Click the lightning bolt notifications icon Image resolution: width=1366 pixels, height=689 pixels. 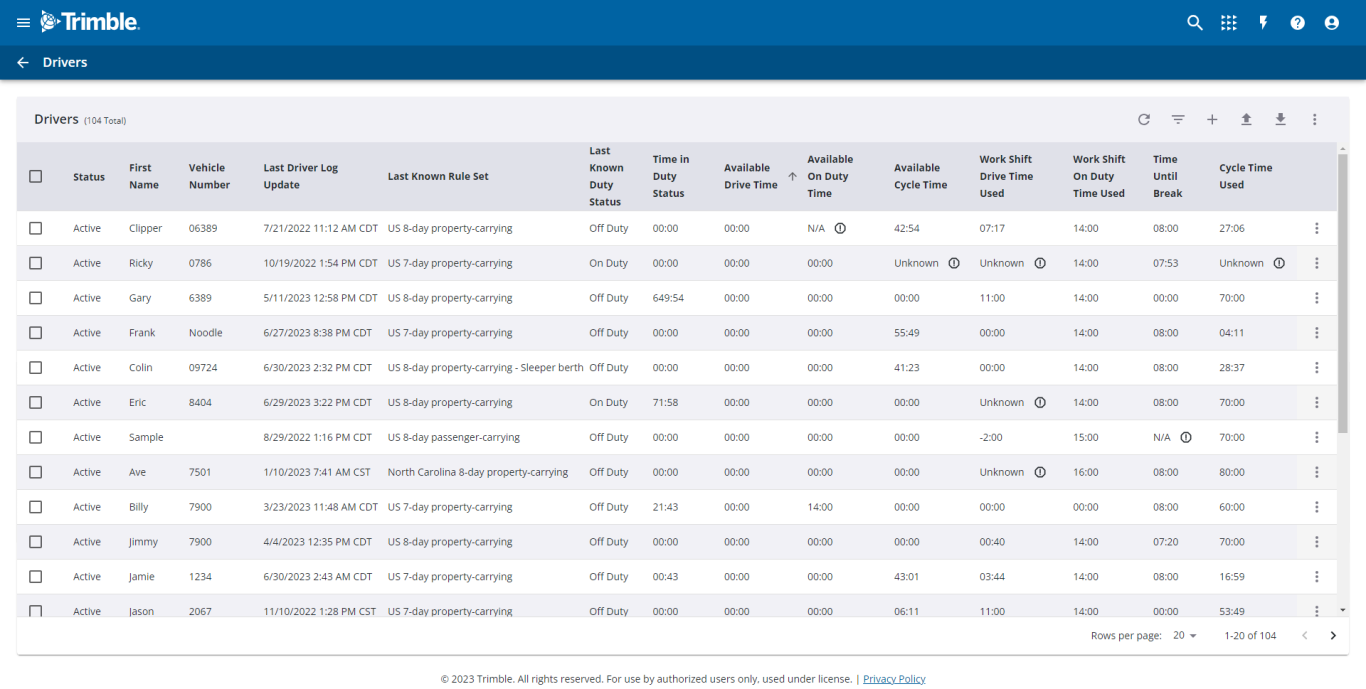(1263, 22)
